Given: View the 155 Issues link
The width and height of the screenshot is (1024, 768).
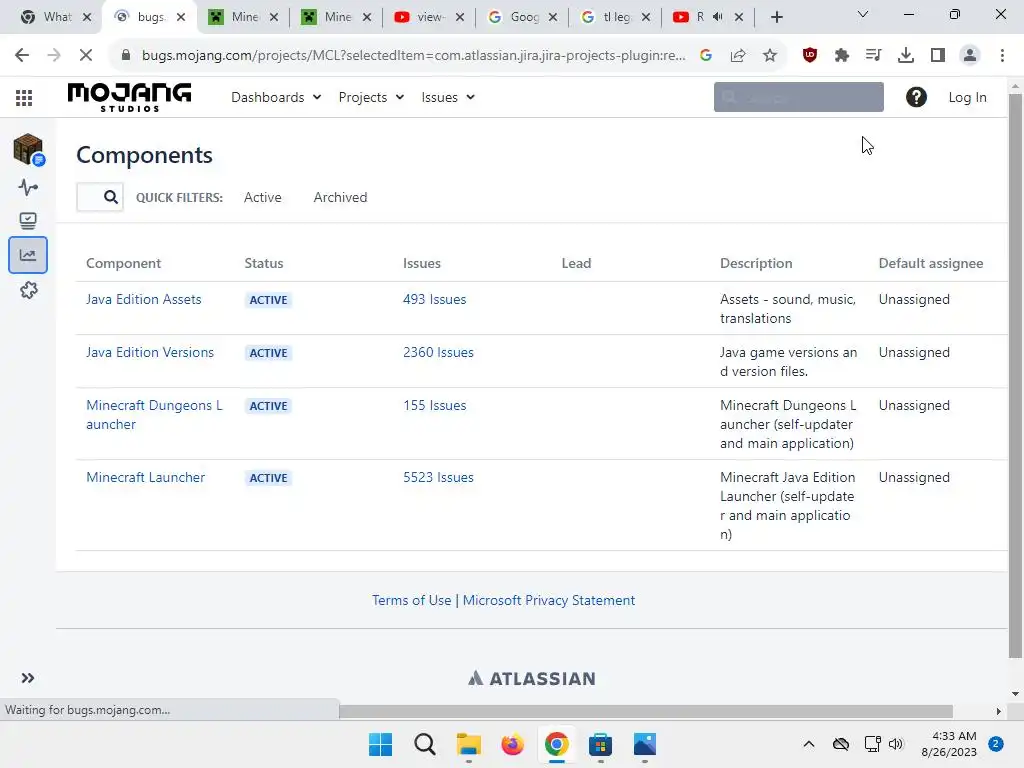Looking at the screenshot, I should click(434, 405).
